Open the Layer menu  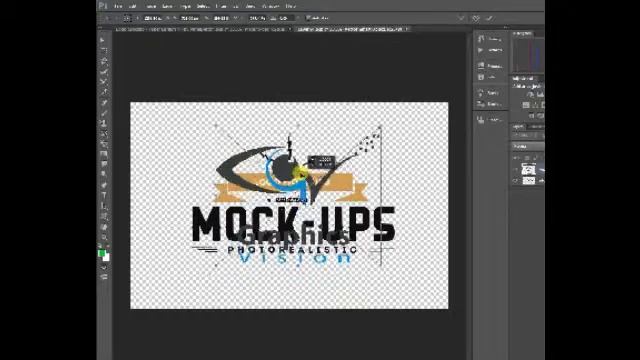[167, 6]
